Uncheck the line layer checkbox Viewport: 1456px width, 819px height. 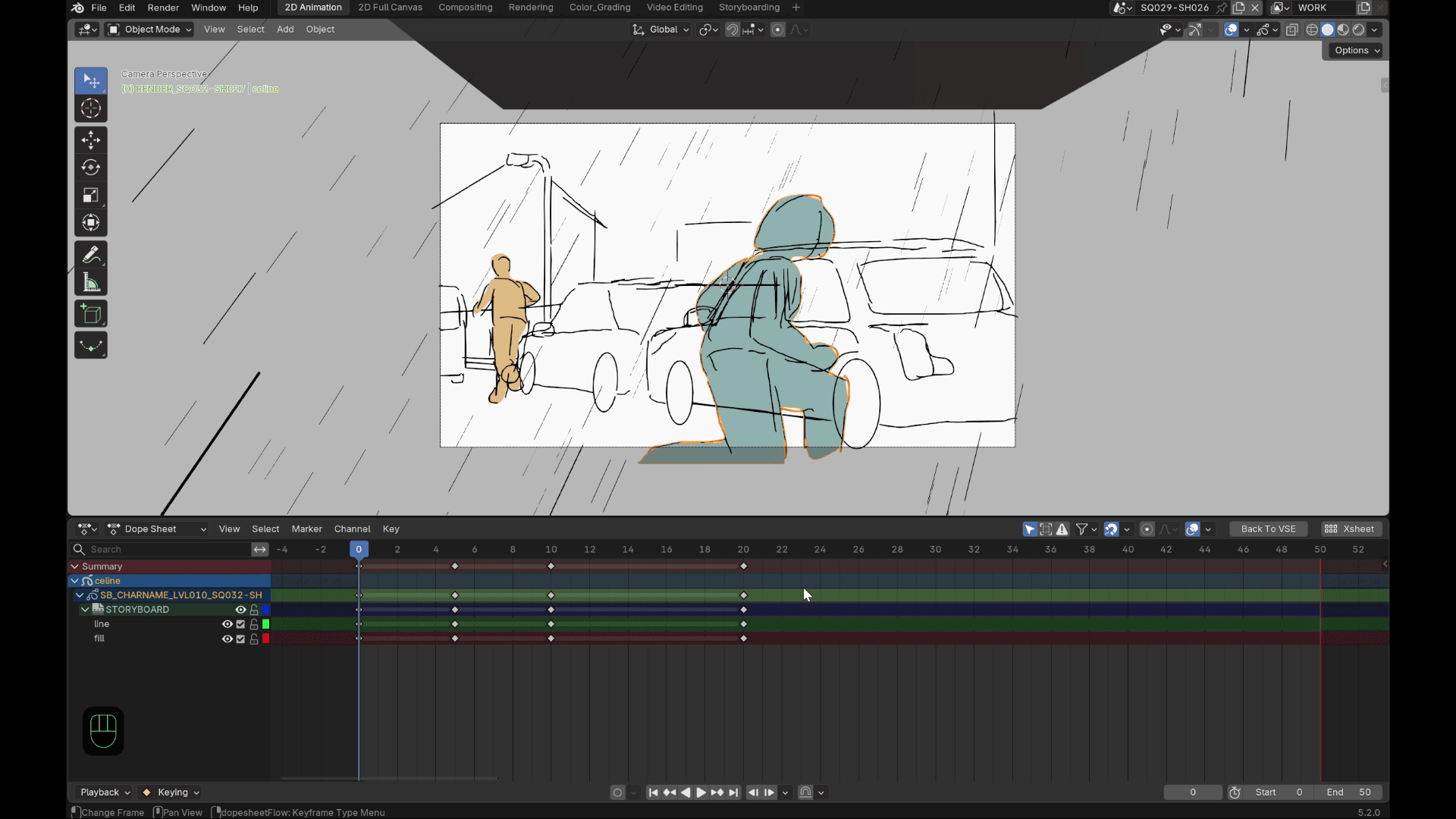241,624
